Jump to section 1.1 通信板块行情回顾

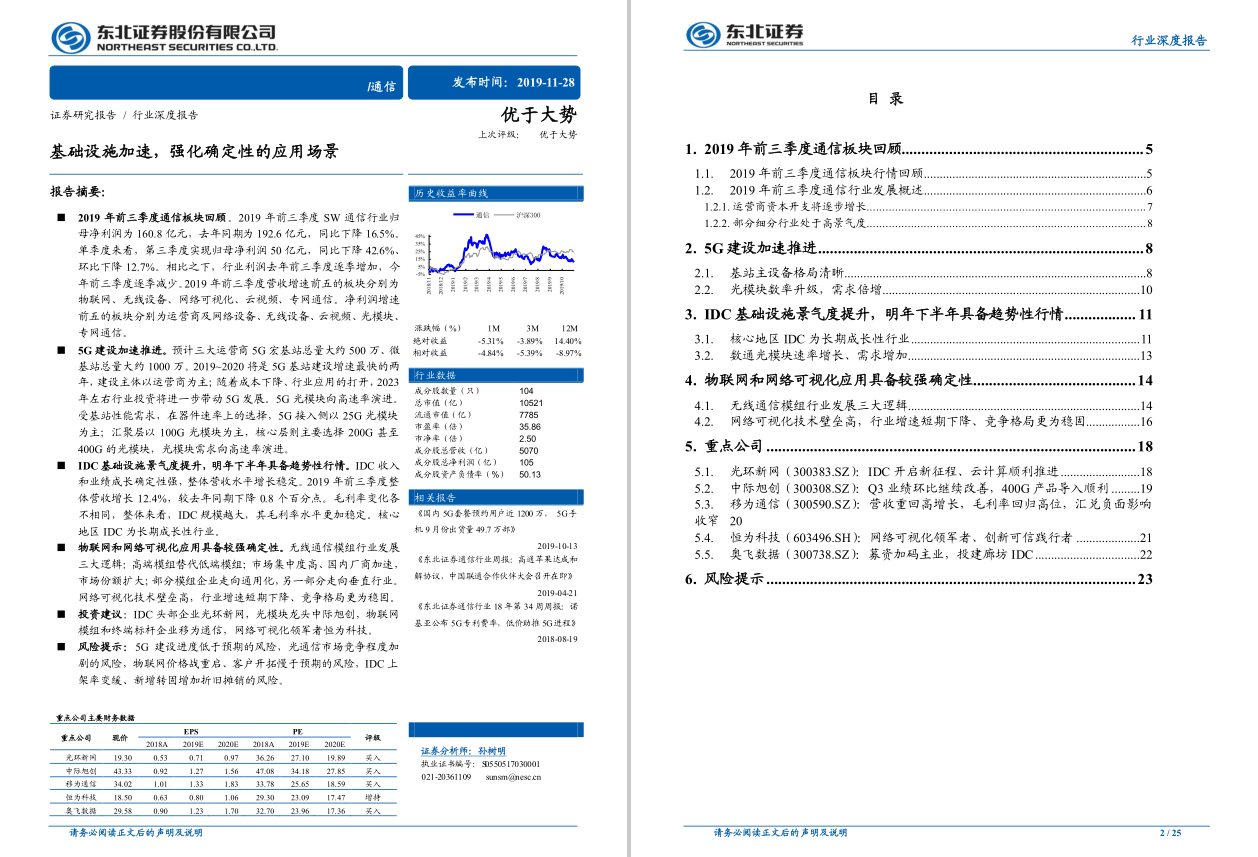pyautogui.click(x=924, y=173)
